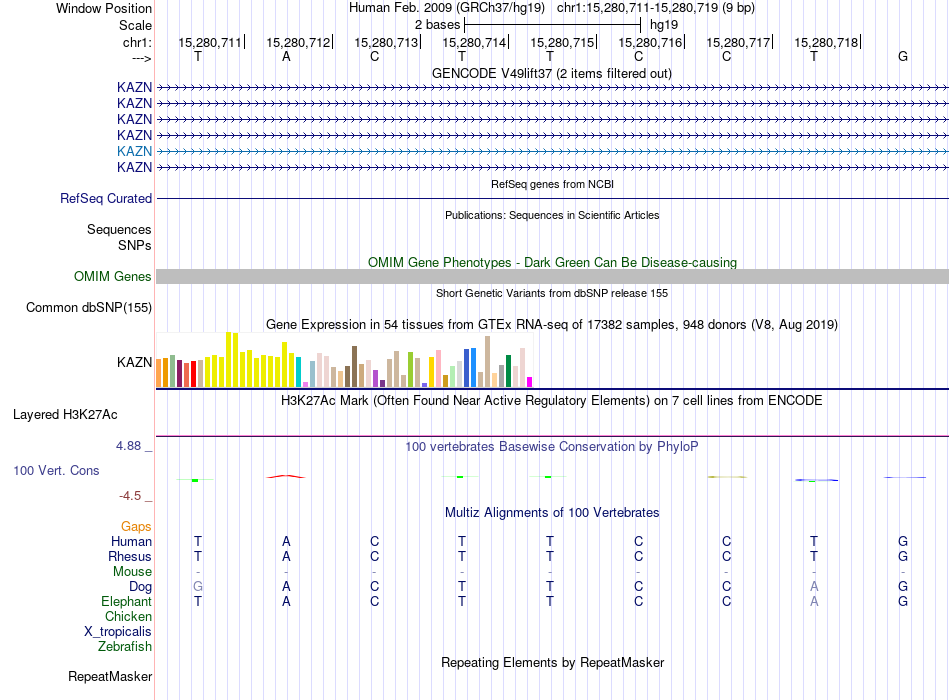Open the RefSeq Curated track label

tap(106, 199)
